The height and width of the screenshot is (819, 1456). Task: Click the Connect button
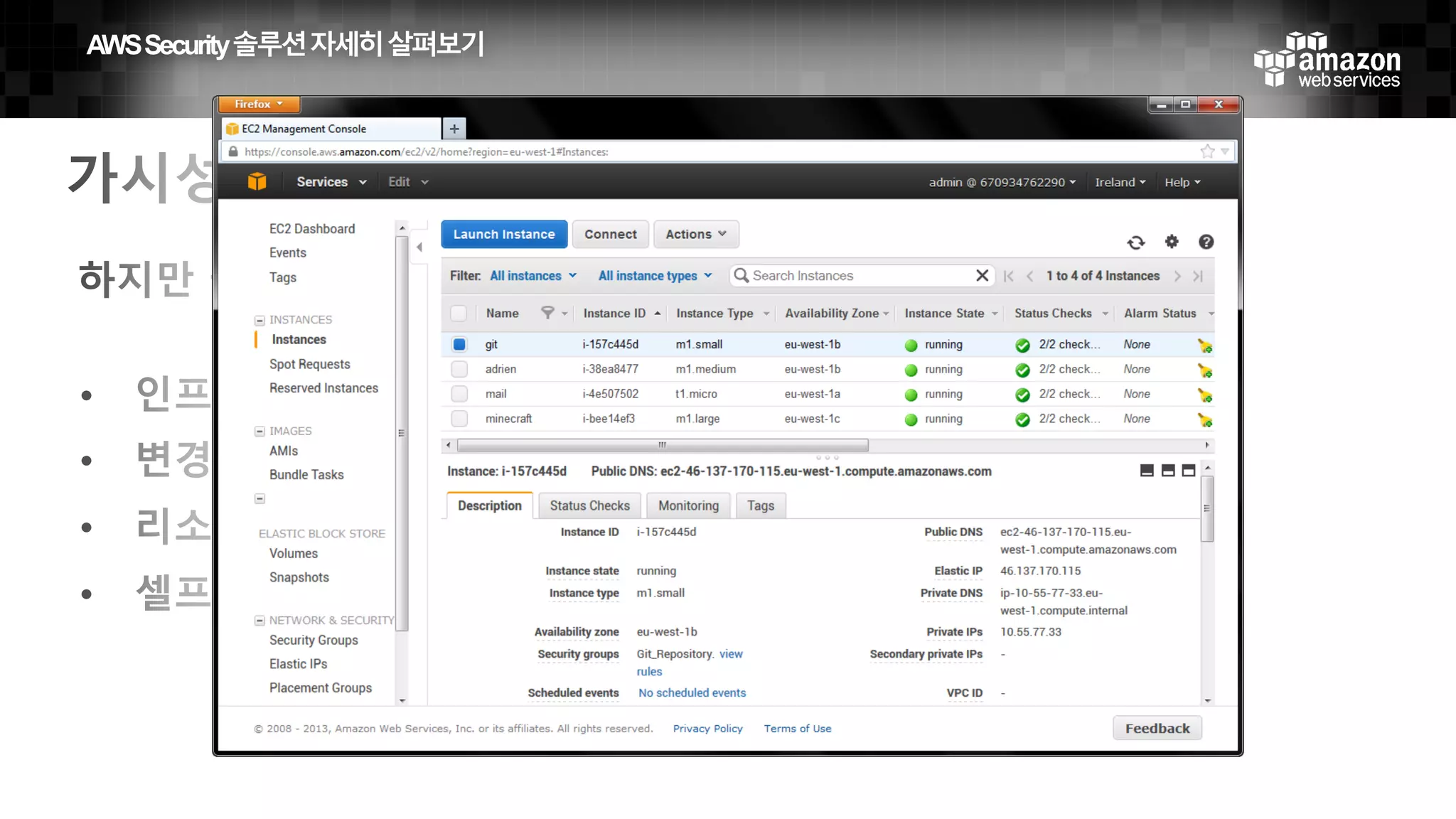tap(610, 235)
